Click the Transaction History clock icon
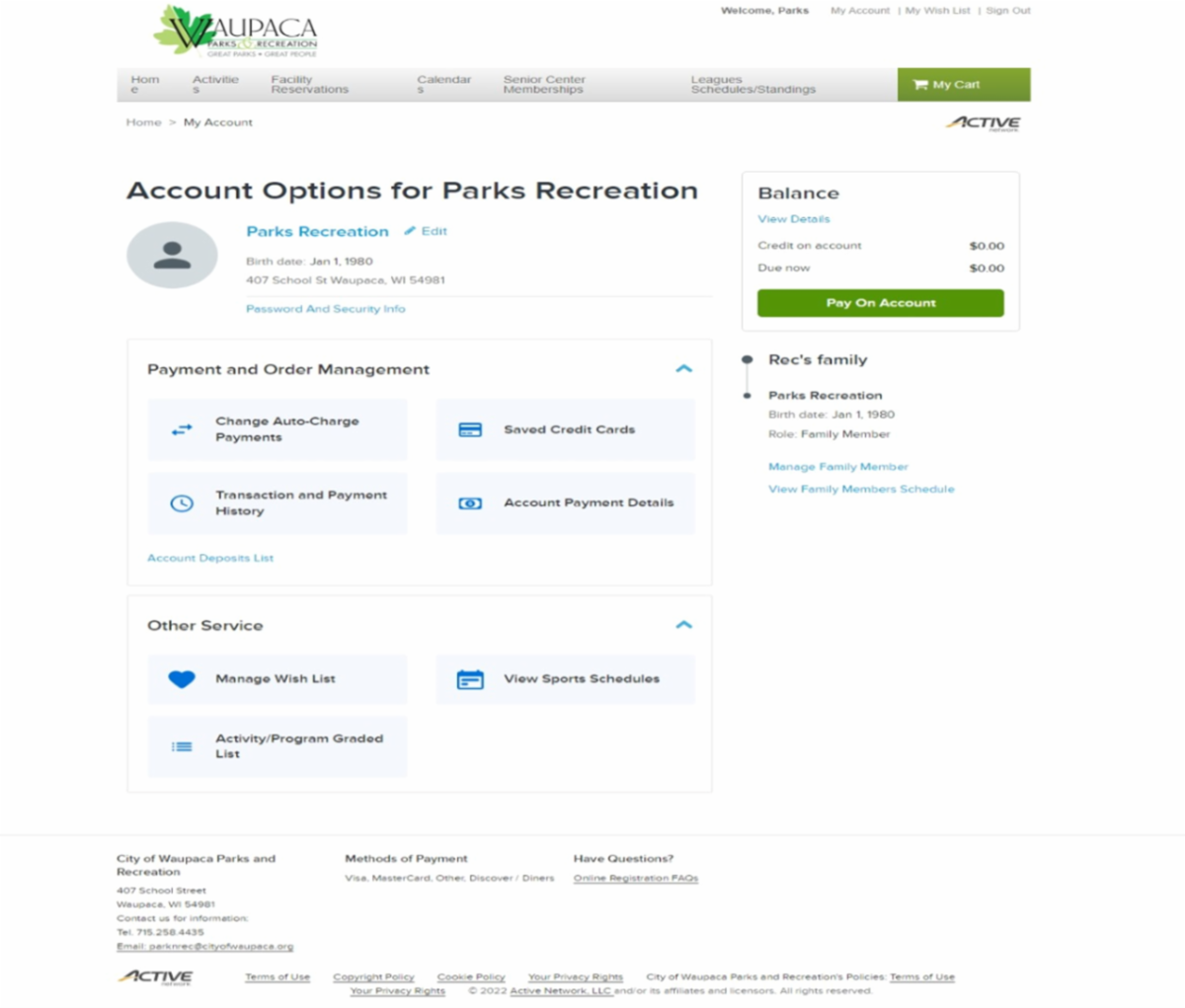 tap(182, 504)
